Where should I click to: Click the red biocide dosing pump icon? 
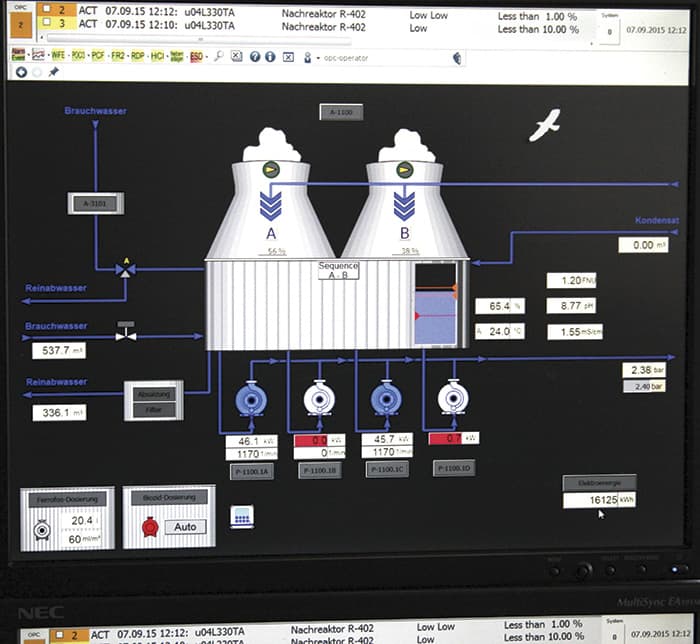[x=151, y=527]
